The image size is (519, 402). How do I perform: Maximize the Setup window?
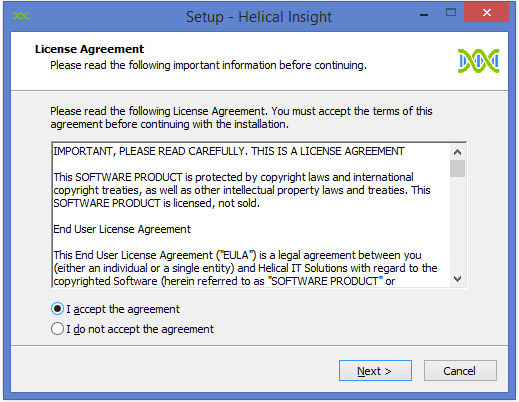[x=451, y=13]
